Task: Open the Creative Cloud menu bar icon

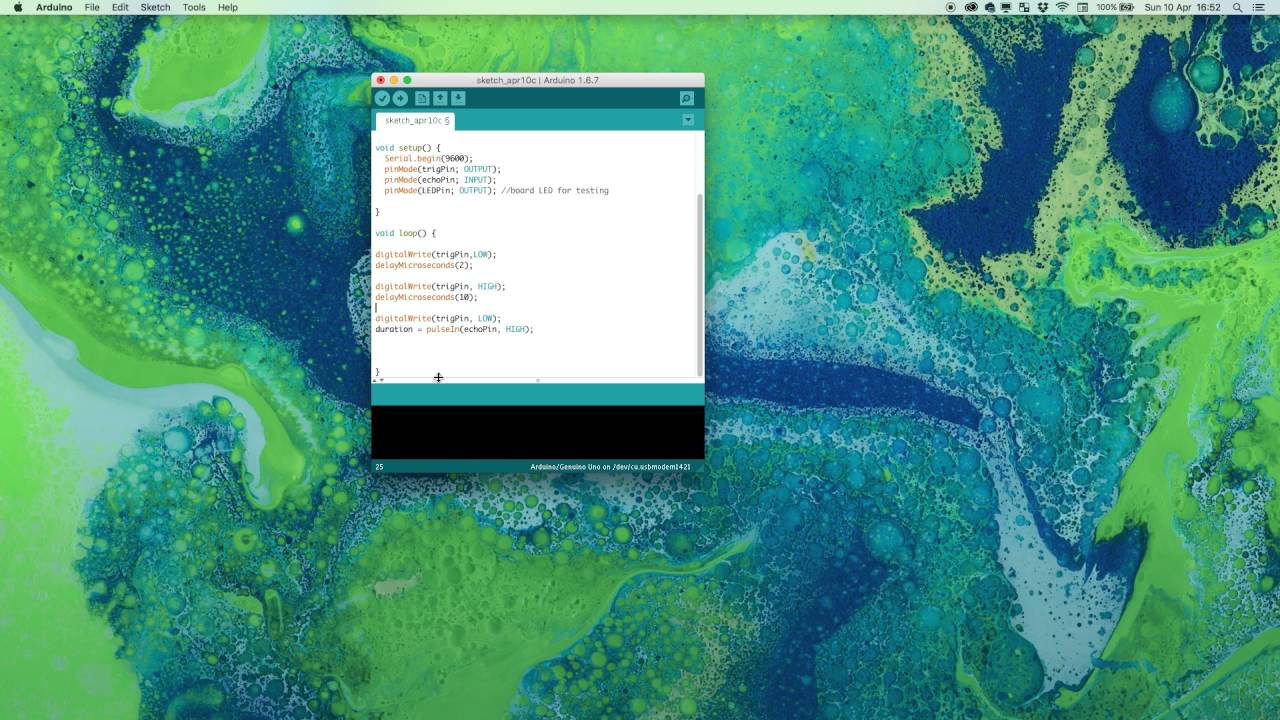Action: 970,7
